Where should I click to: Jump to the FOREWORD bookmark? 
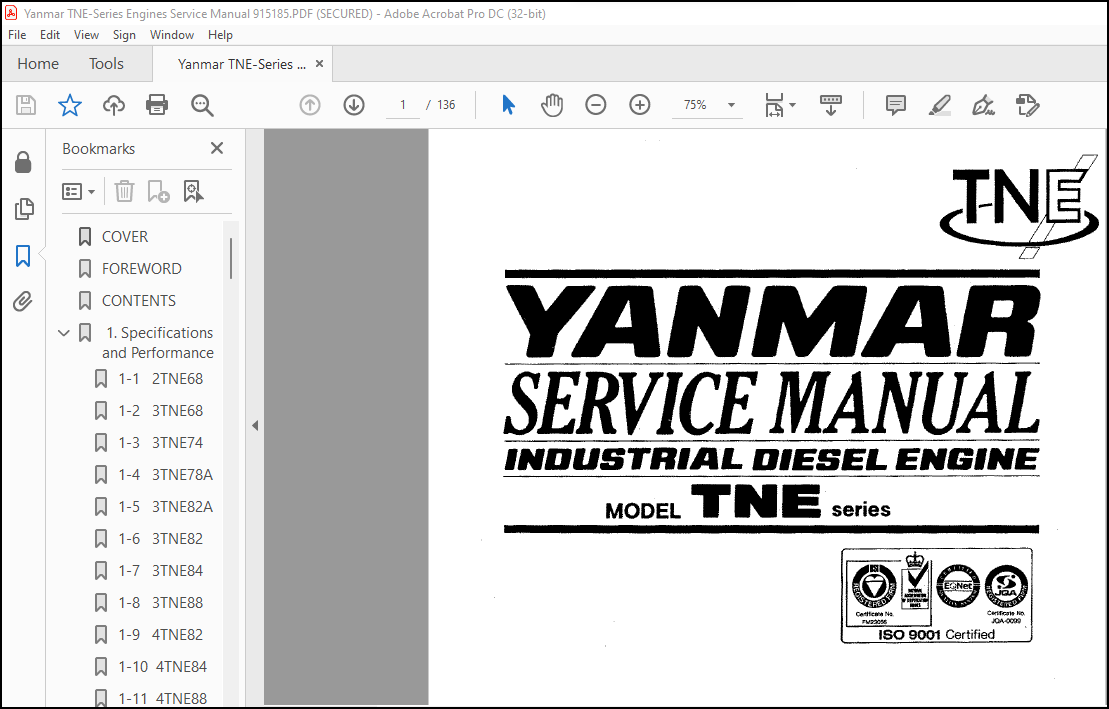point(141,269)
